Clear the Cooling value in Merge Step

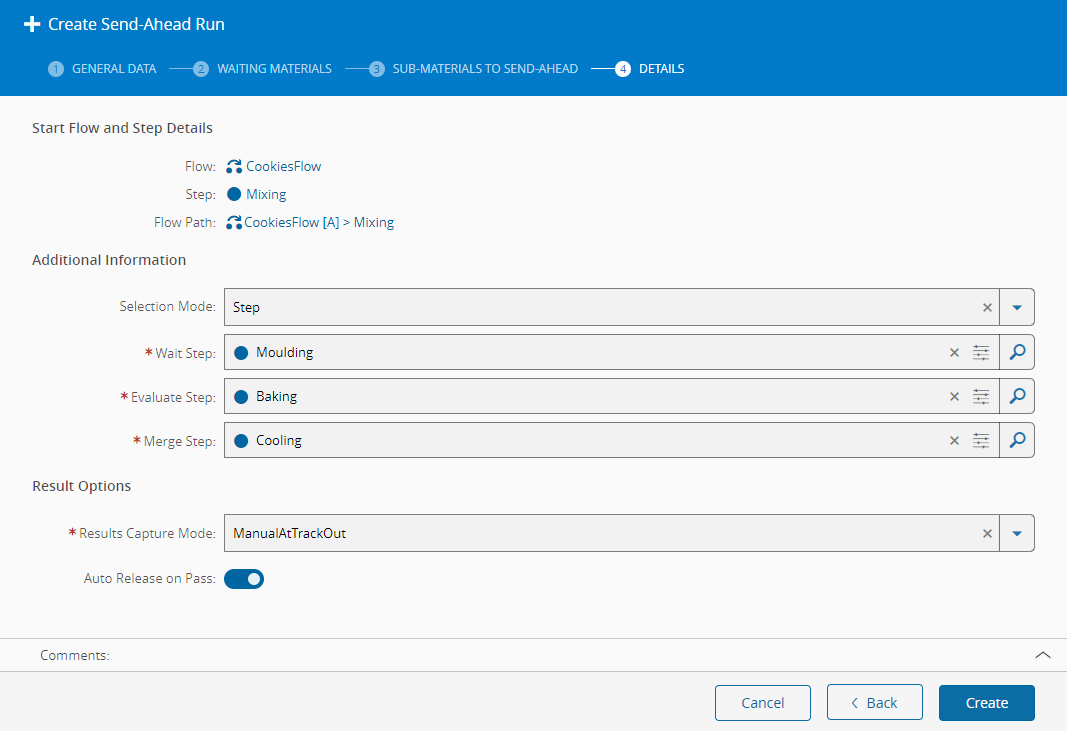(x=954, y=440)
